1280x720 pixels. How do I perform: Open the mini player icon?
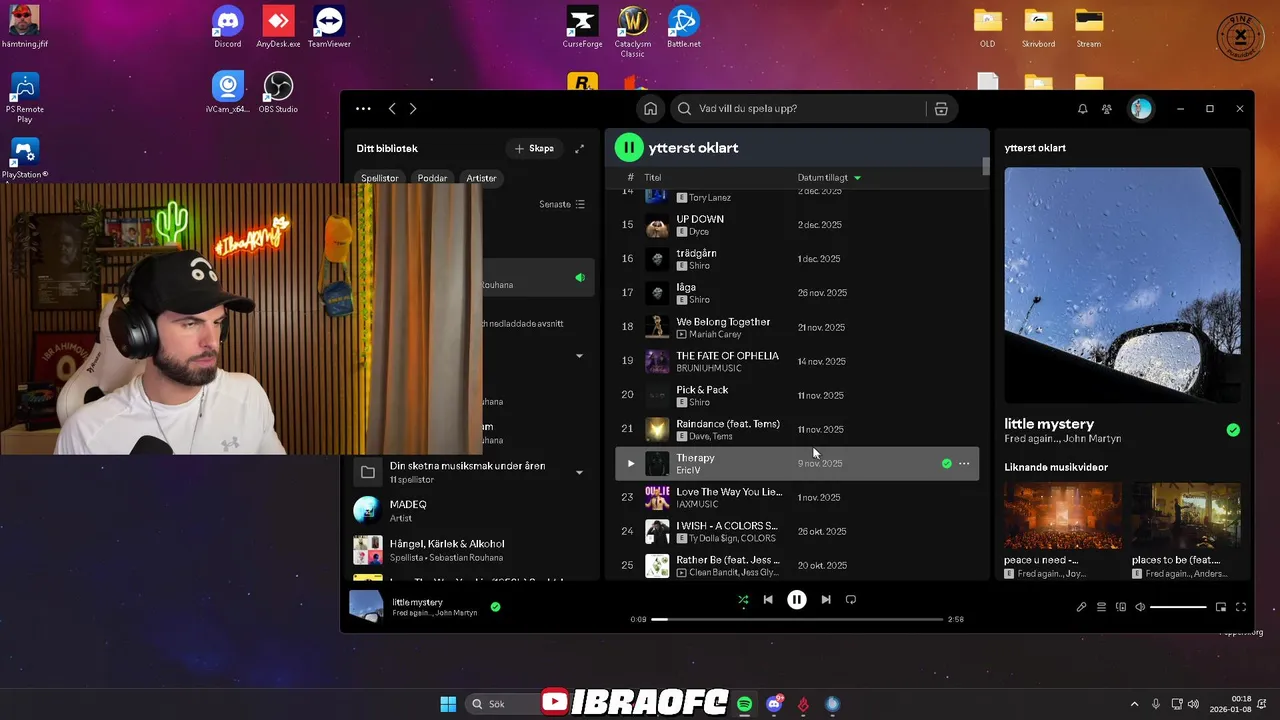1221,607
